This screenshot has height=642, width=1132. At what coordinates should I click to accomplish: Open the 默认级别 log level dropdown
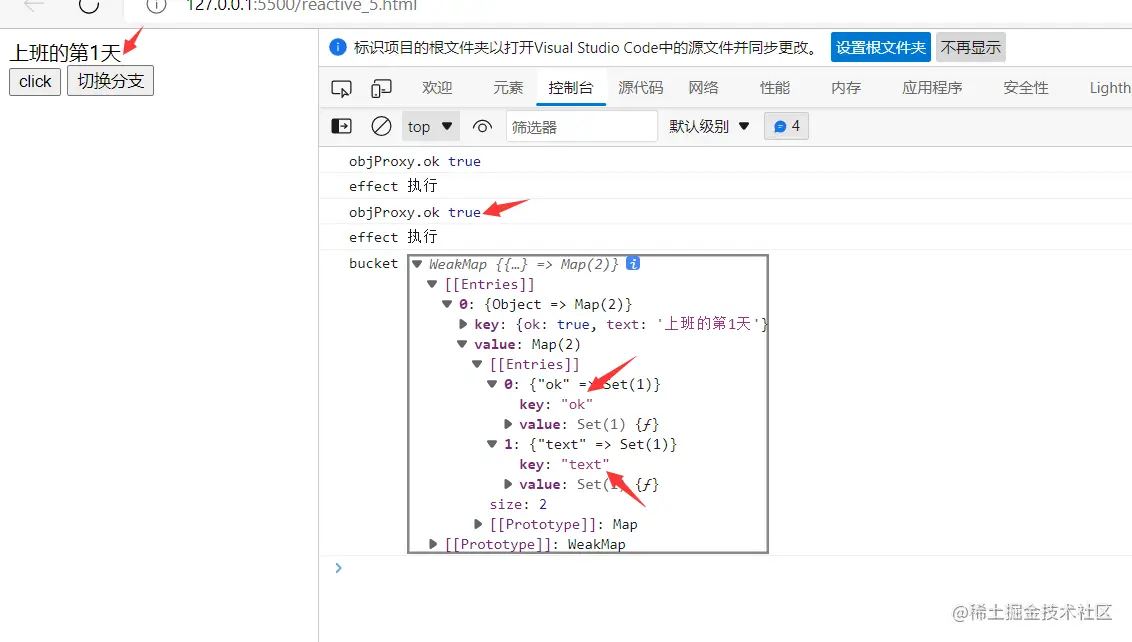pos(709,126)
